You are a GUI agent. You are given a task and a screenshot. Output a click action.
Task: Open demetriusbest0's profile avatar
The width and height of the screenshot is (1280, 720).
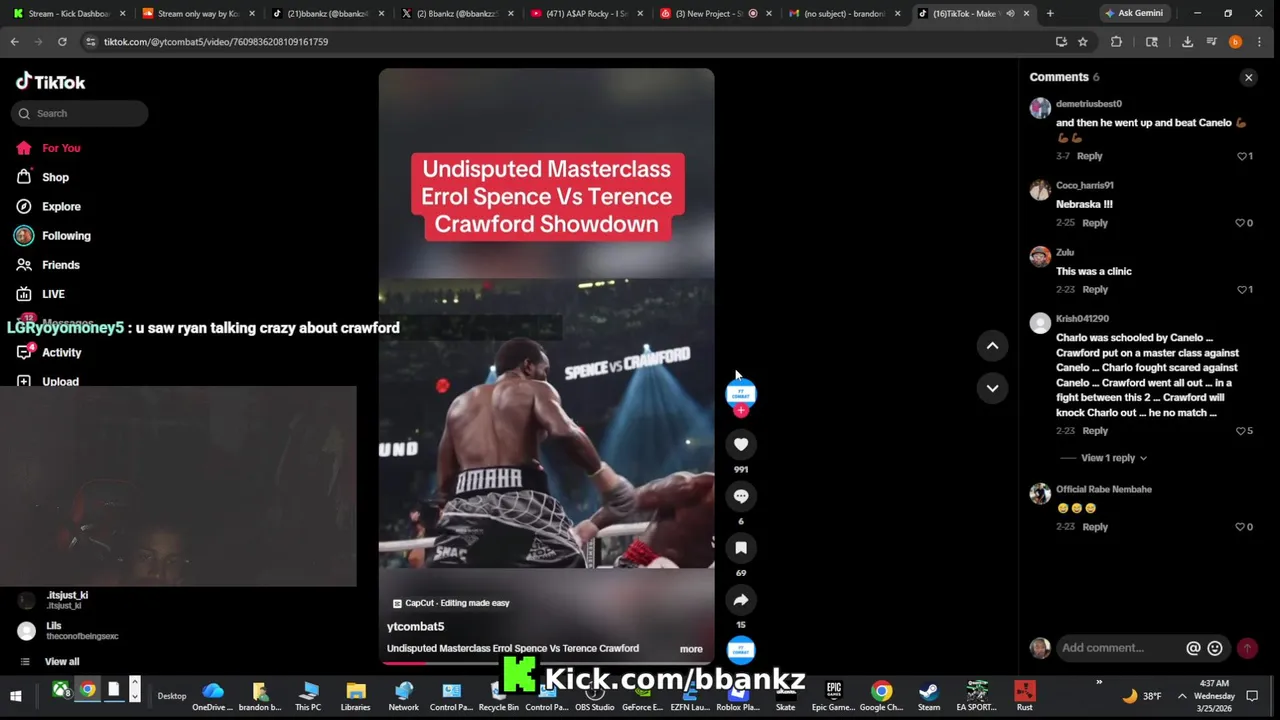(1040, 108)
